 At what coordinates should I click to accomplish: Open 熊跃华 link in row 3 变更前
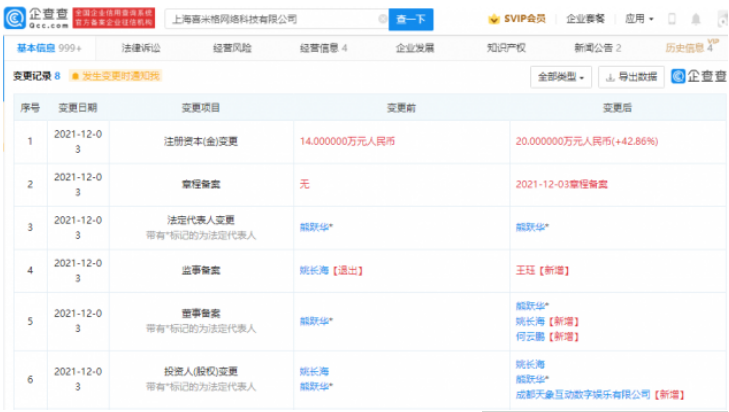(x=316, y=227)
